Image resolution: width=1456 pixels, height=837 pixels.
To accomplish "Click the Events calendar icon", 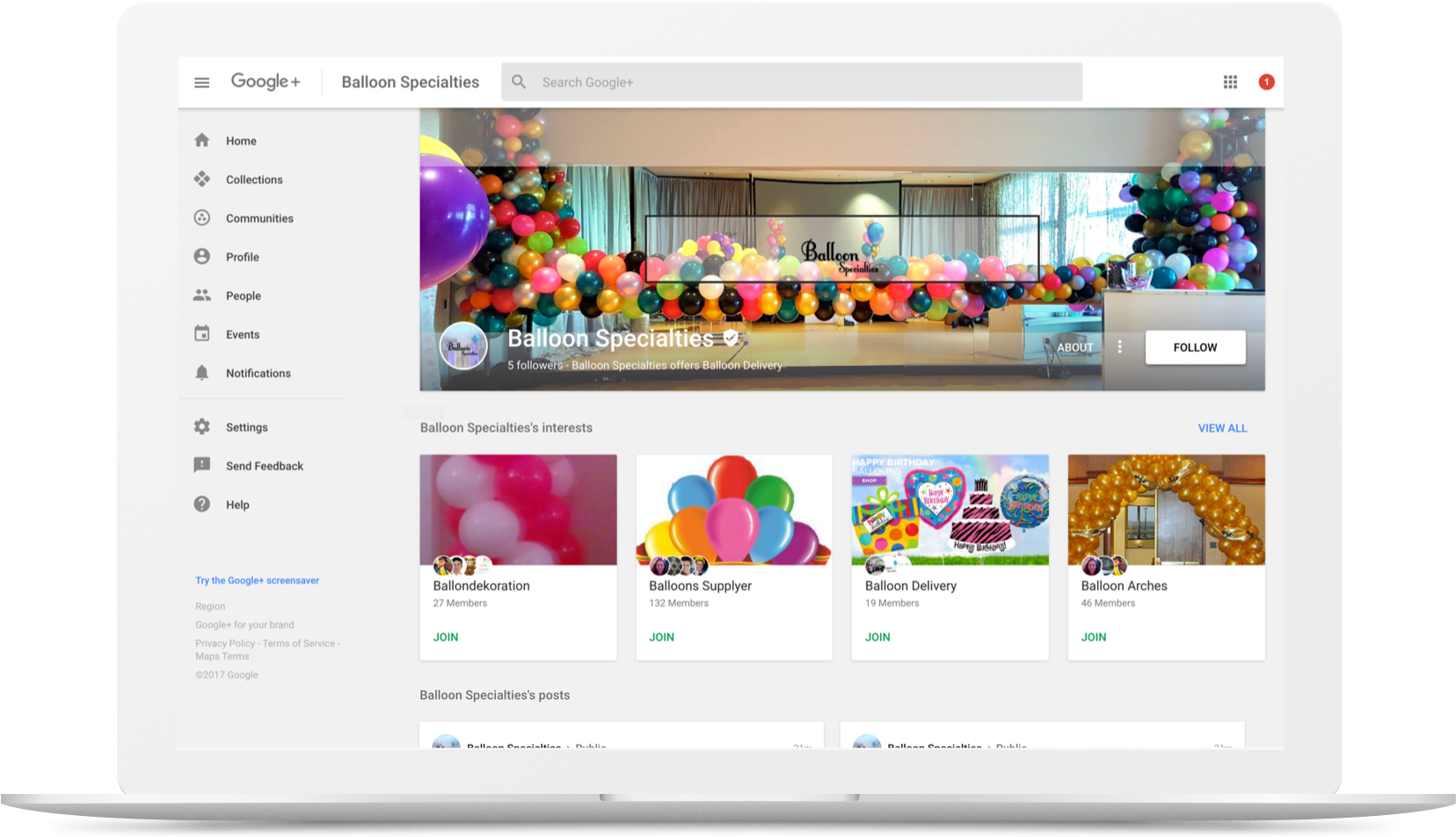I will pyautogui.click(x=202, y=334).
